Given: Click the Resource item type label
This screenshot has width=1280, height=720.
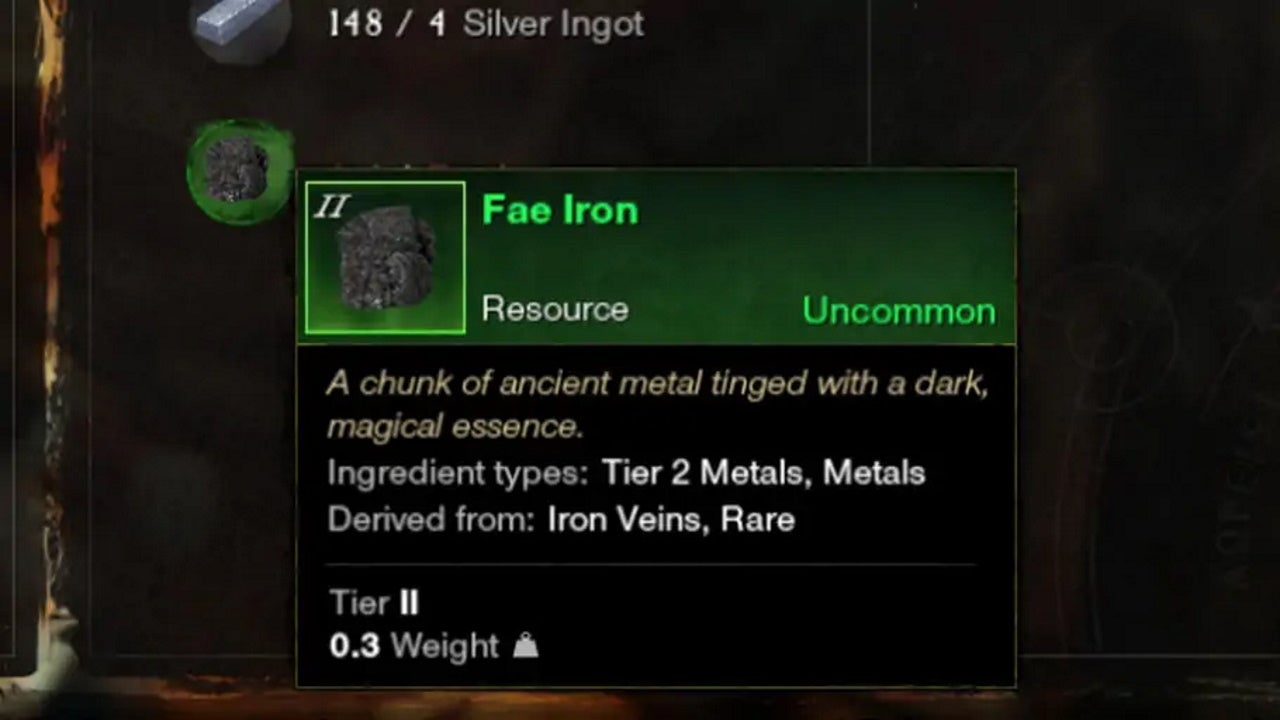Looking at the screenshot, I should pyautogui.click(x=555, y=309).
